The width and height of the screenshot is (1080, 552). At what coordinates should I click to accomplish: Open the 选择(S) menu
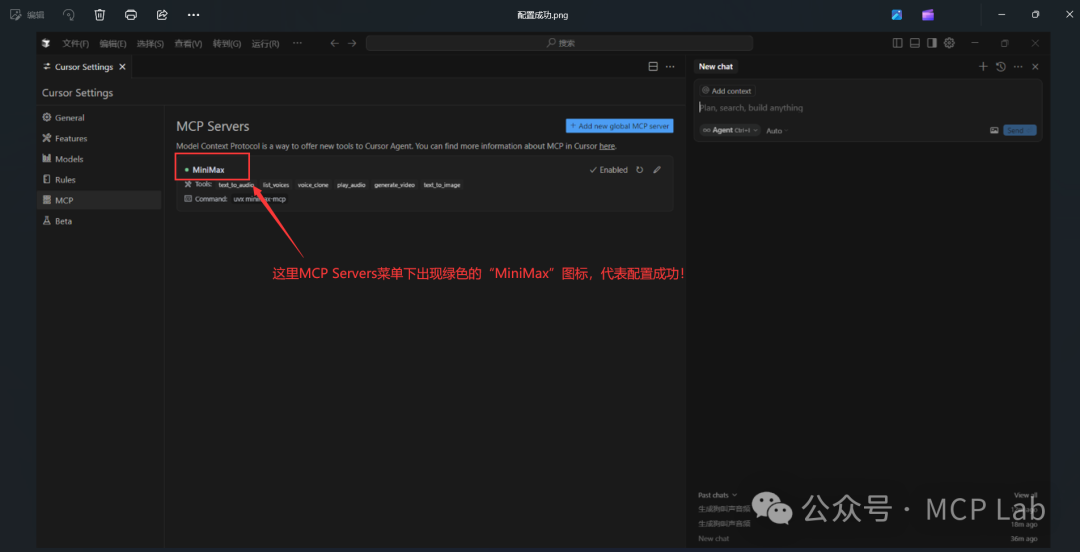(150, 43)
